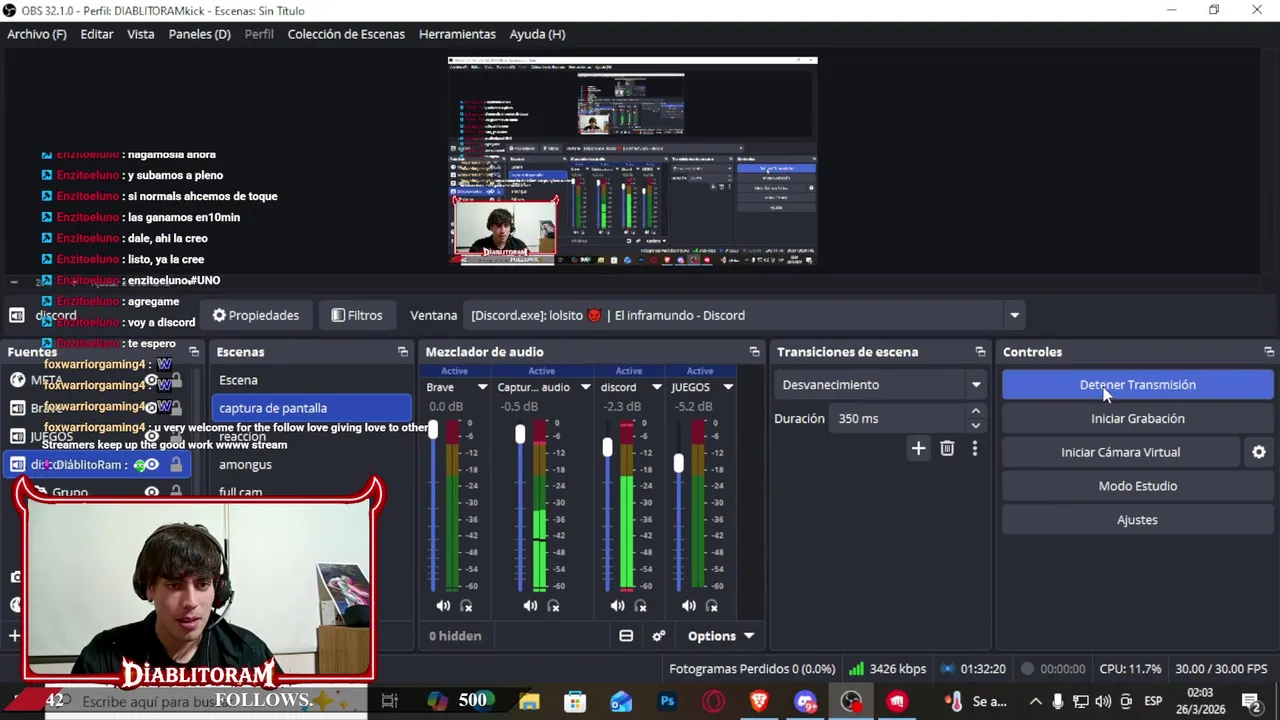The width and height of the screenshot is (1280, 720).
Task: Open Ajustes settings
Action: point(1138,520)
